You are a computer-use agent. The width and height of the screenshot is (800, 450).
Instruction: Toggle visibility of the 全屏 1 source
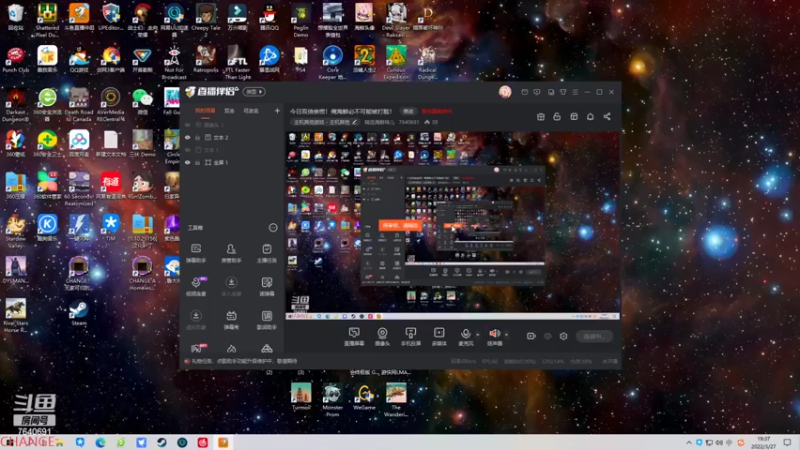click(x=188, y=163)
